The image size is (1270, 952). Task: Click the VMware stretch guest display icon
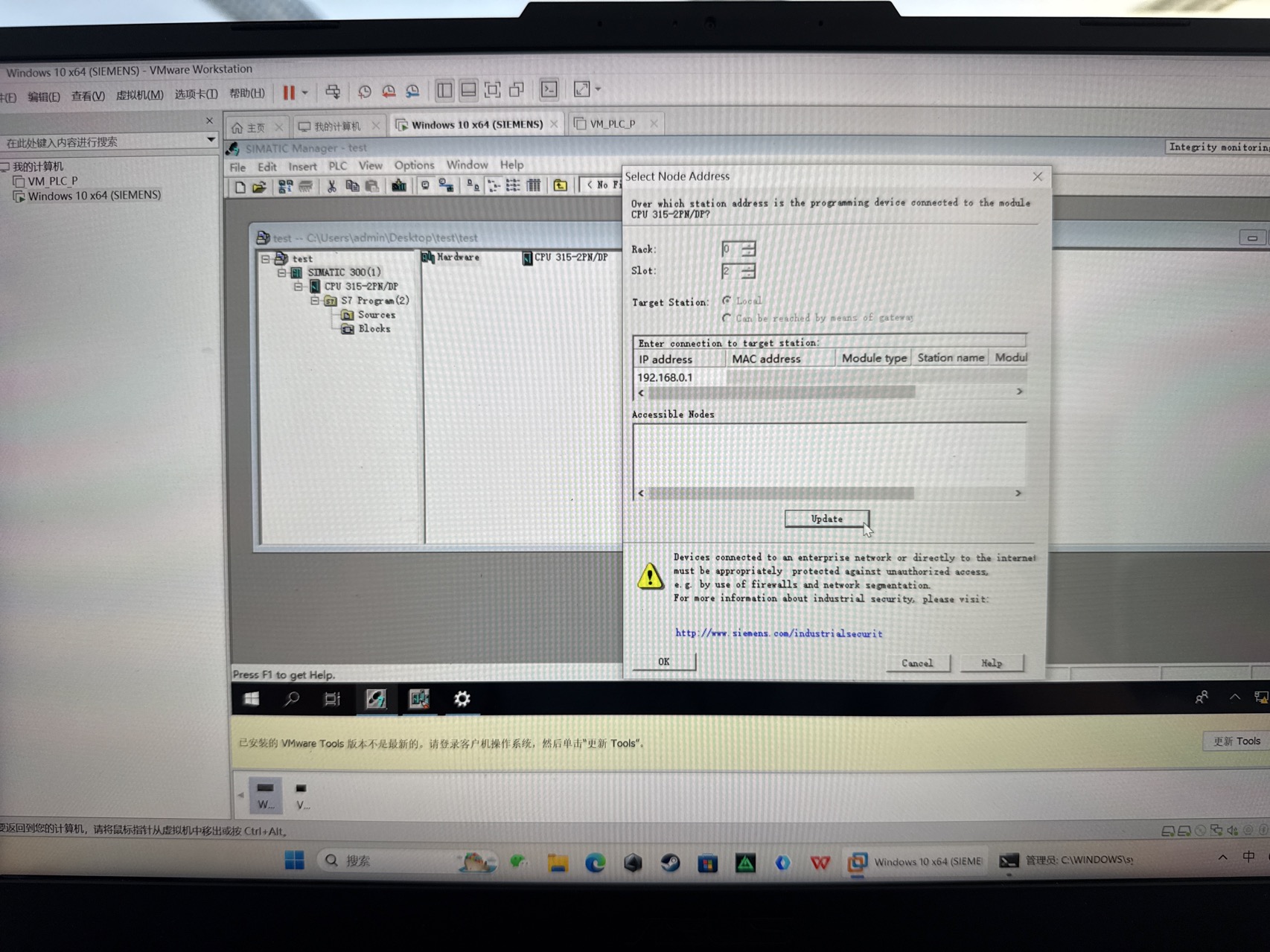[581, 90]
